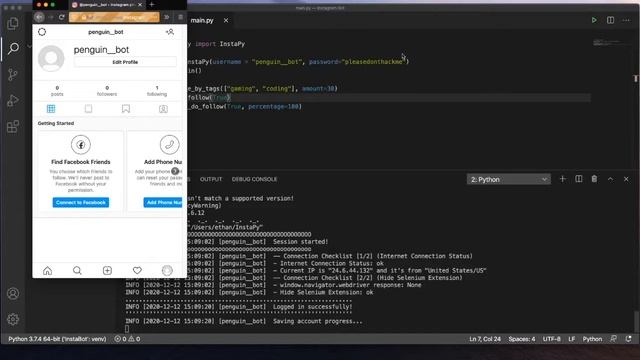Switch to the DEBUG CONSOLE panel tab
This screenshot has height=360, width=640.
254,179
